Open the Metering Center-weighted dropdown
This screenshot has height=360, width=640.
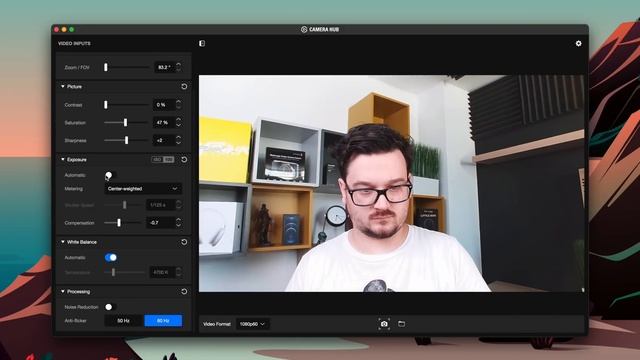(143, 189)
